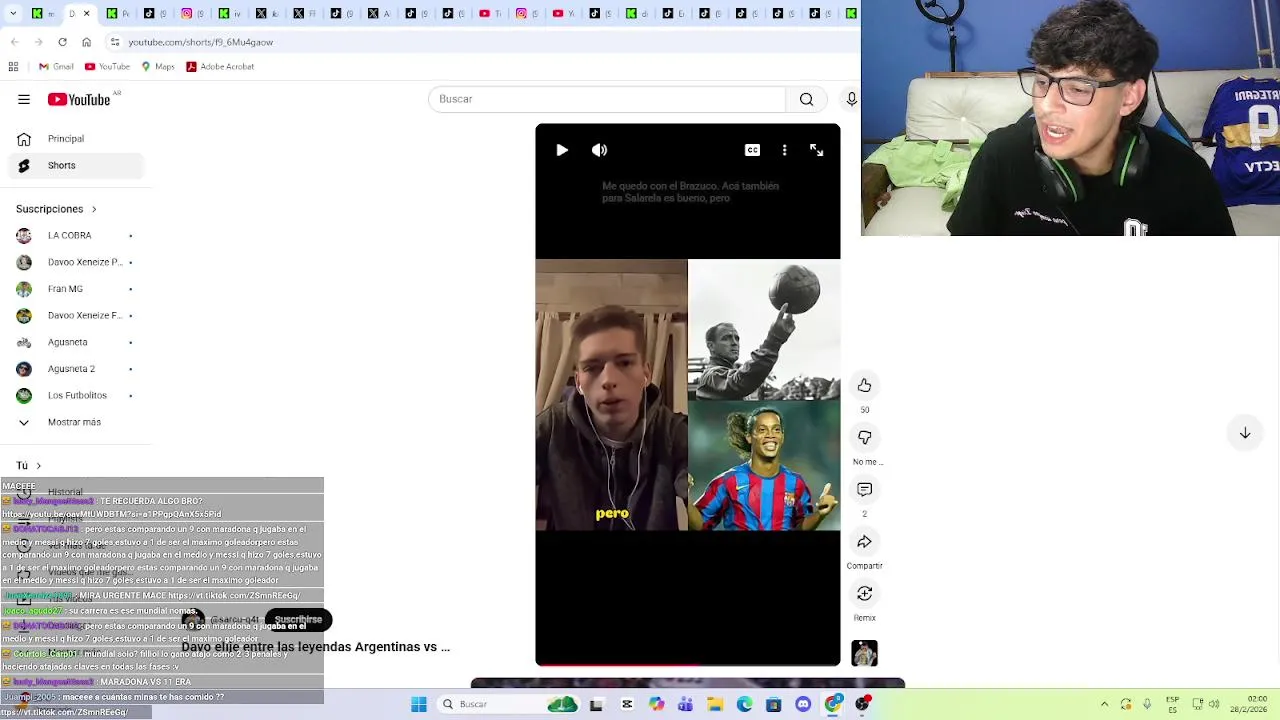Open Microsoft Edge from taskbar
The height and width of the screenshot is (720, 1280).
click(x=744, y=704)
